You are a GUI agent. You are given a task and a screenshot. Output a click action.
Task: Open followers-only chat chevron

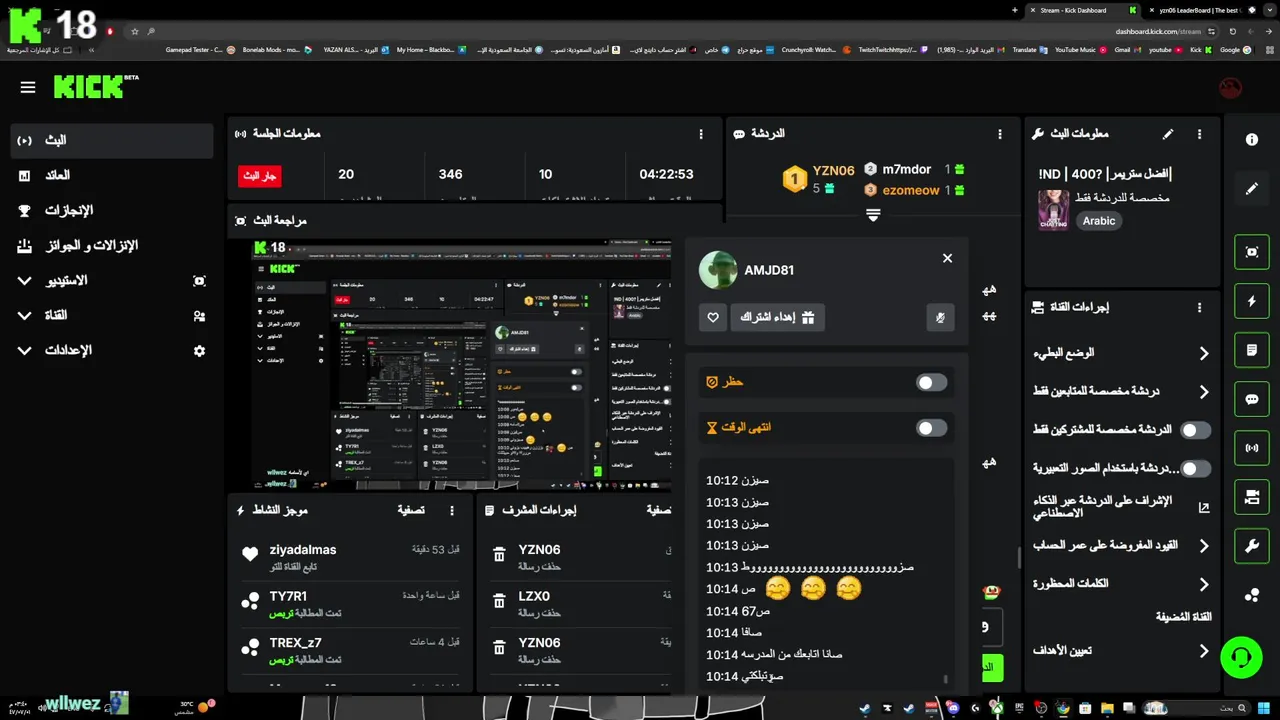(x=1204, y=392)
